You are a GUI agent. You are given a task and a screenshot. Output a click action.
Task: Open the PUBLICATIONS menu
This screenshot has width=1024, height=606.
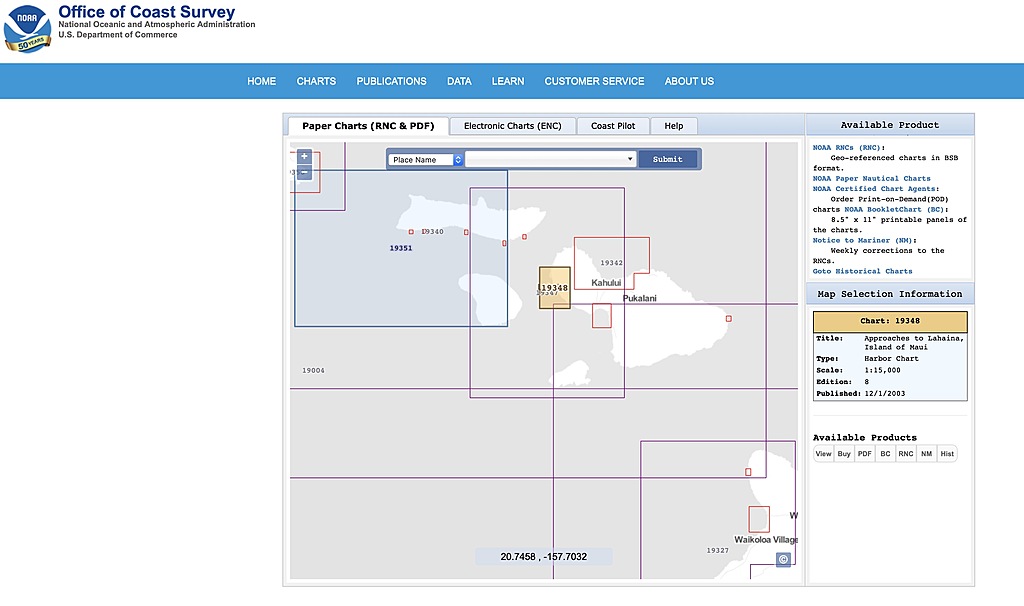391,81
